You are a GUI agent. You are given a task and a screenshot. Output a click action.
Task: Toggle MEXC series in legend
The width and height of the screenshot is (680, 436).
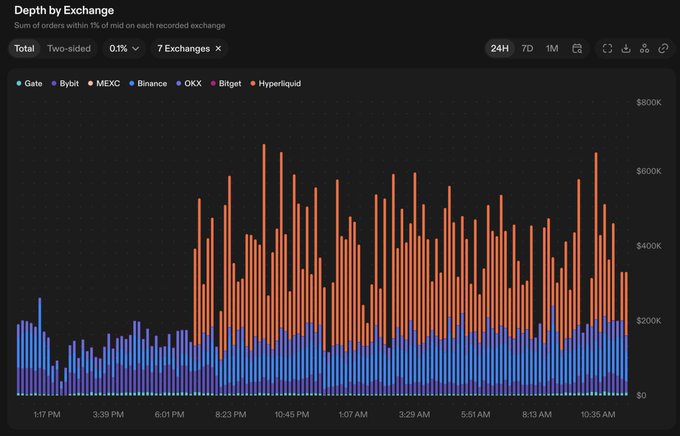tap(104, 83)
